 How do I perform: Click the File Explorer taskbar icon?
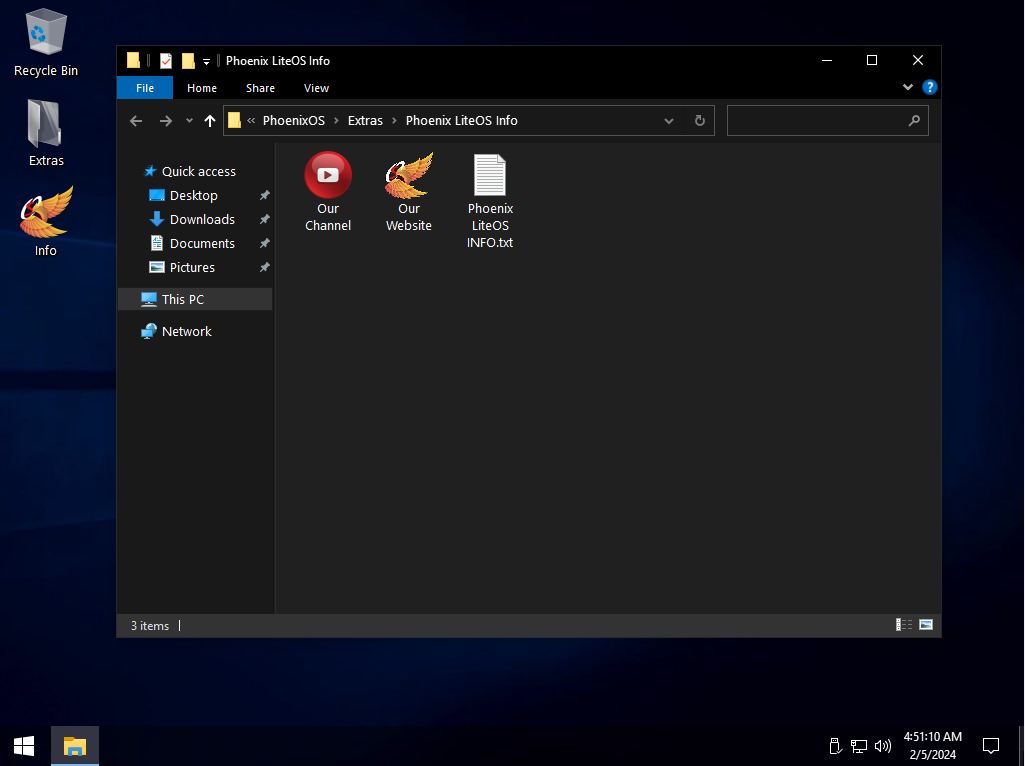click(75, 746)
